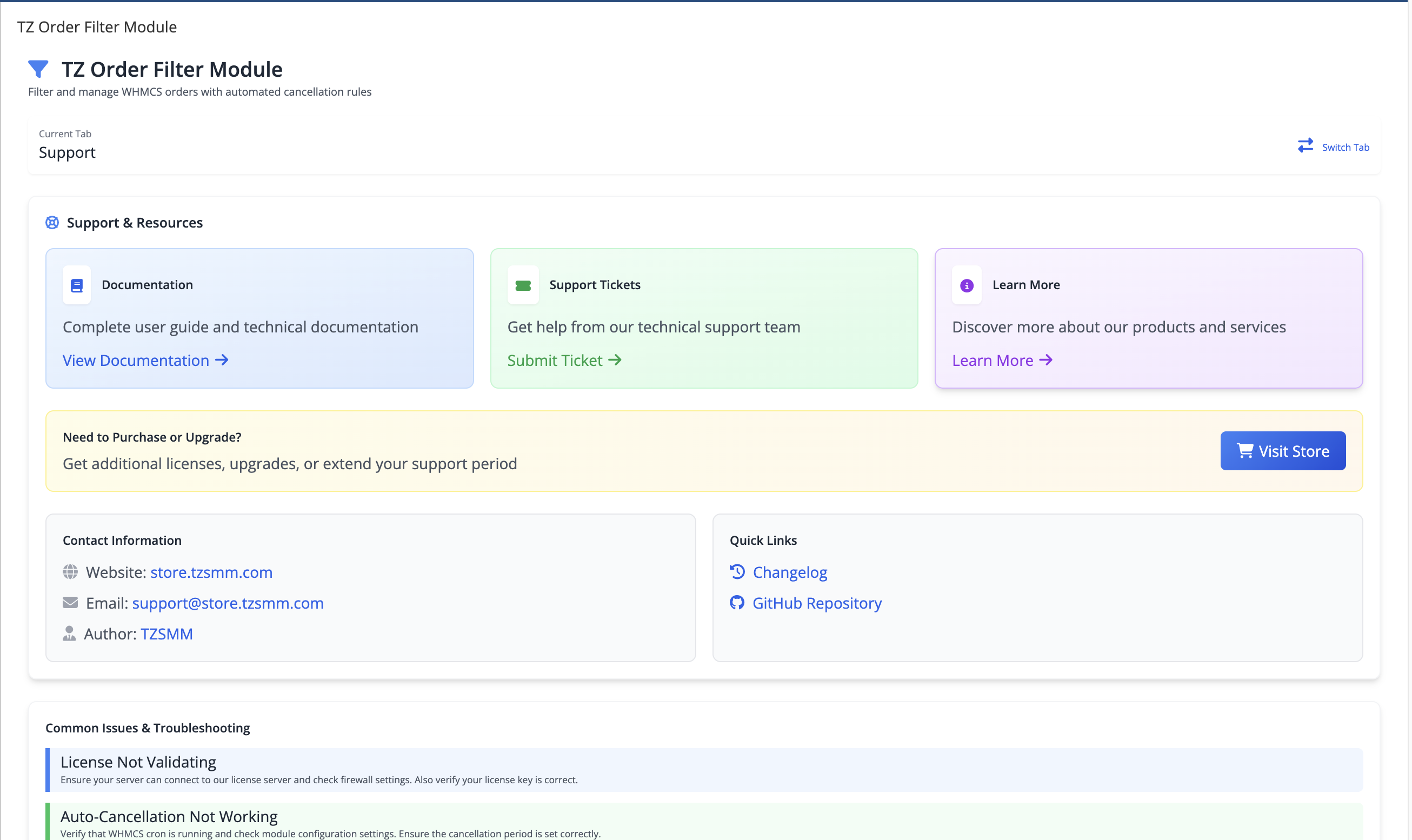Open the View Documentation link
The height and width of the screenshot is (840, 1412).
coord(136,360)
